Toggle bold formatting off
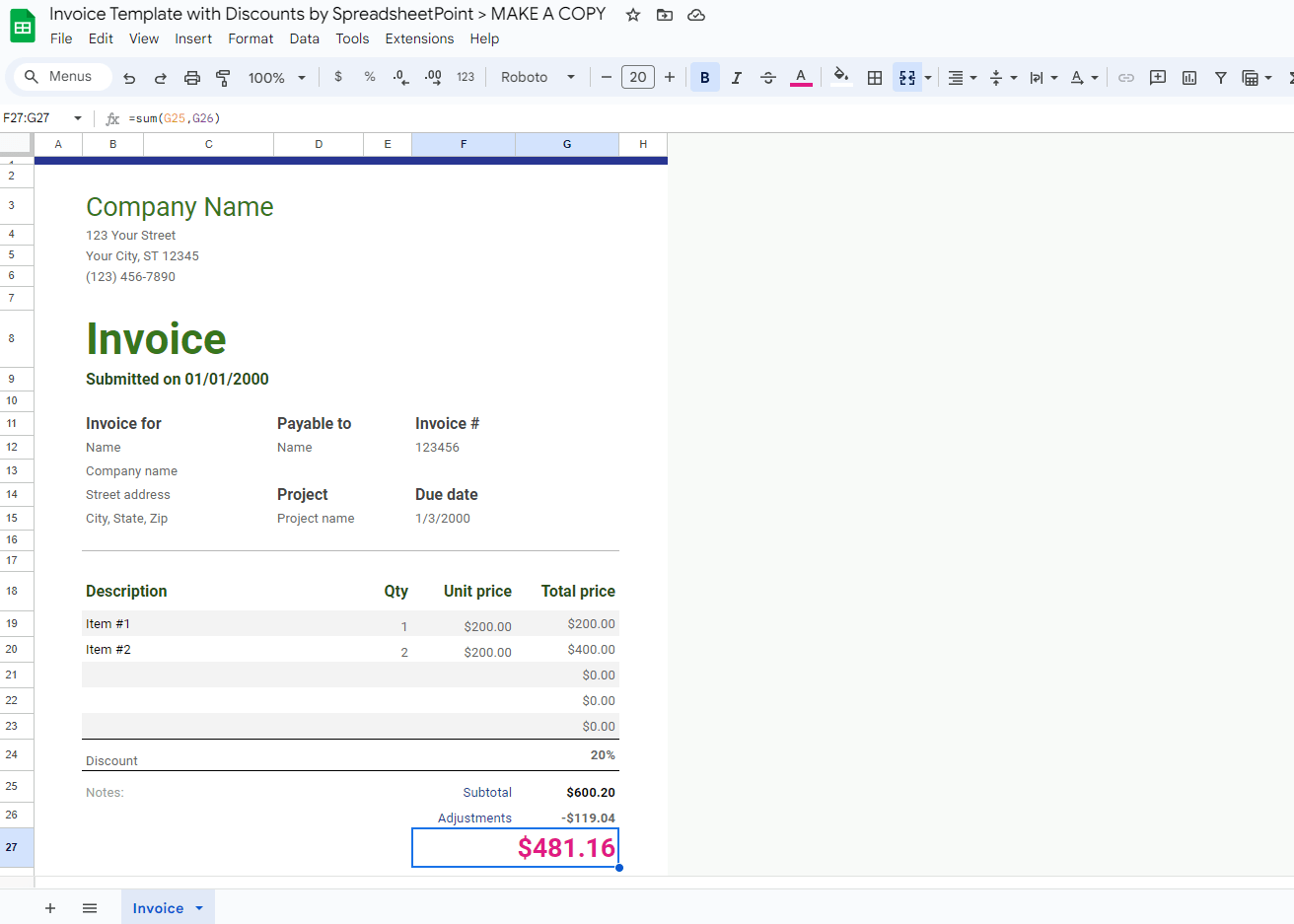1294x924 pixels. [x=704, y=76]
